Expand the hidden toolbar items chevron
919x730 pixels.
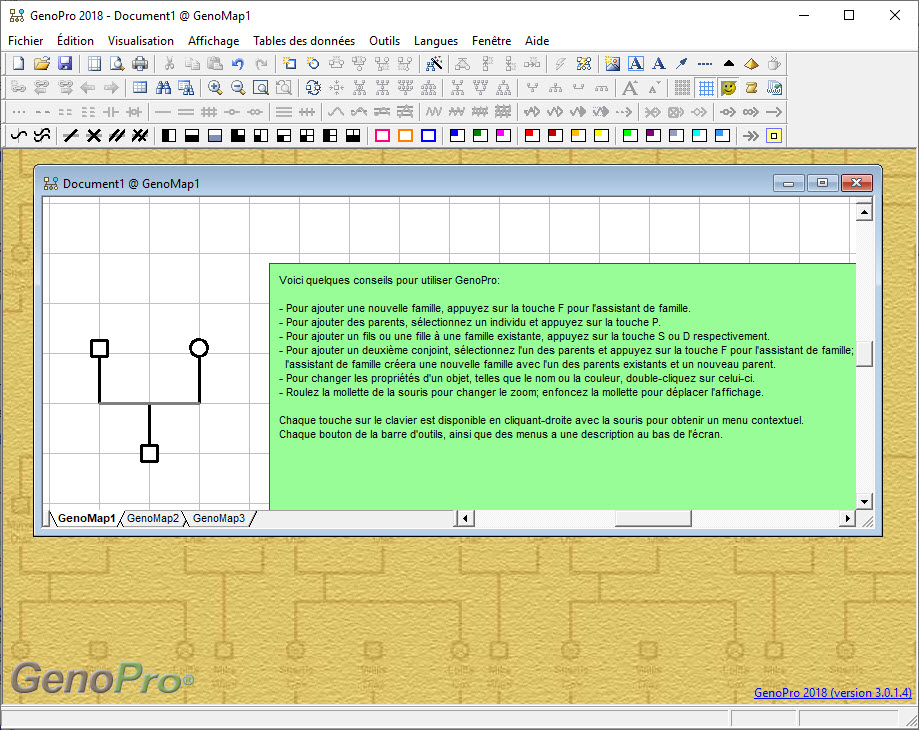coord(752,136)
